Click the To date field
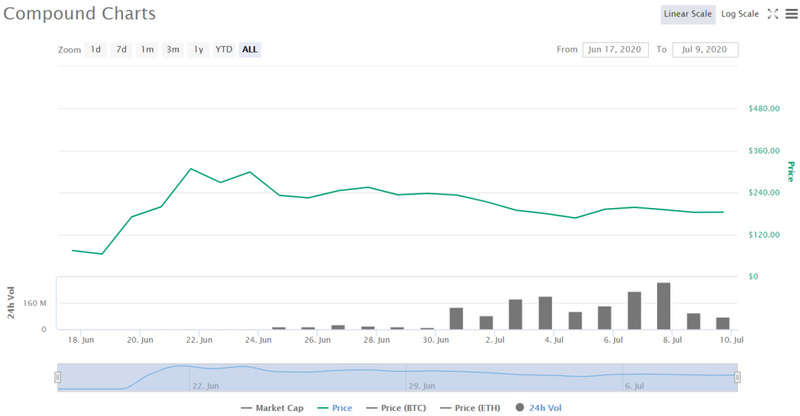The image size is (800, 416). 706,49
